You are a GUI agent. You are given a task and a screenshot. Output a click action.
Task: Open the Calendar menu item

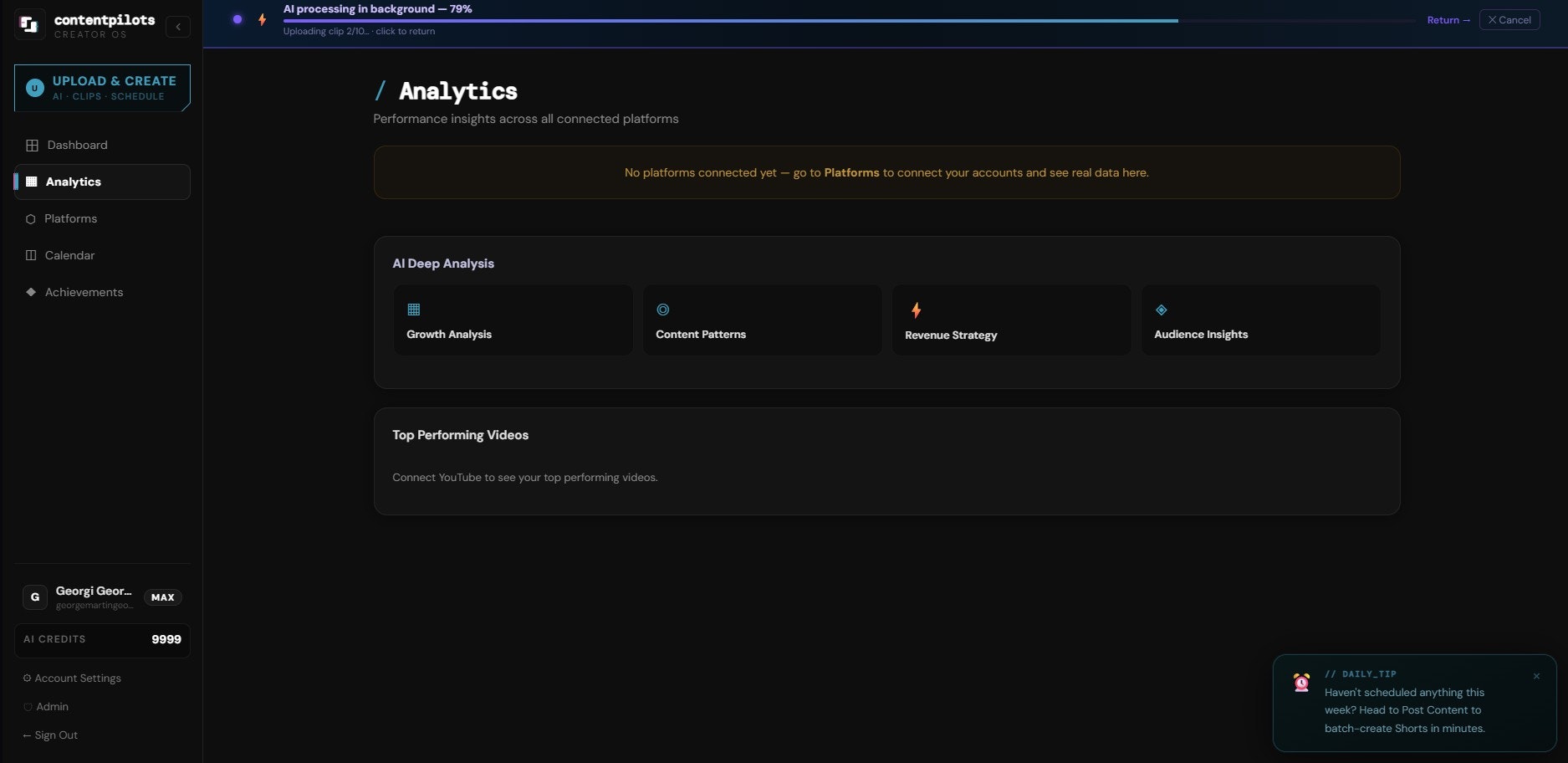coord(102,256)
